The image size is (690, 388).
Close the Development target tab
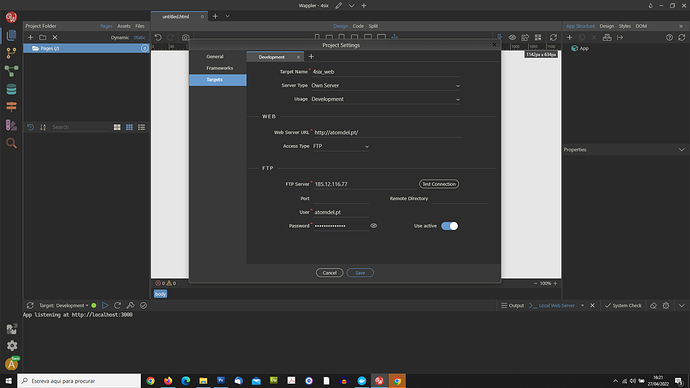point(298,57)
